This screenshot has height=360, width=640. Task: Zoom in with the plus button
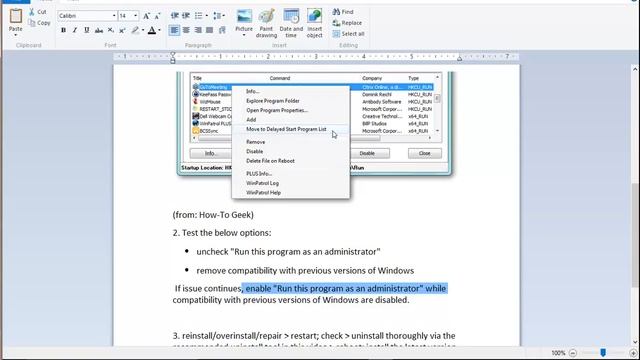633,353
